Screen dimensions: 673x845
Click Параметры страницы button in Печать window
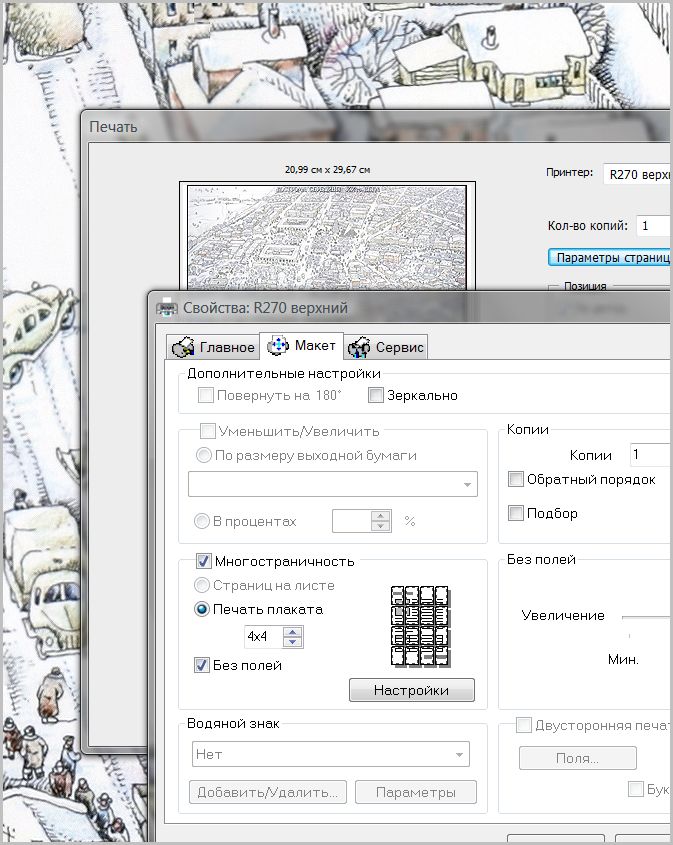(610, 258)
